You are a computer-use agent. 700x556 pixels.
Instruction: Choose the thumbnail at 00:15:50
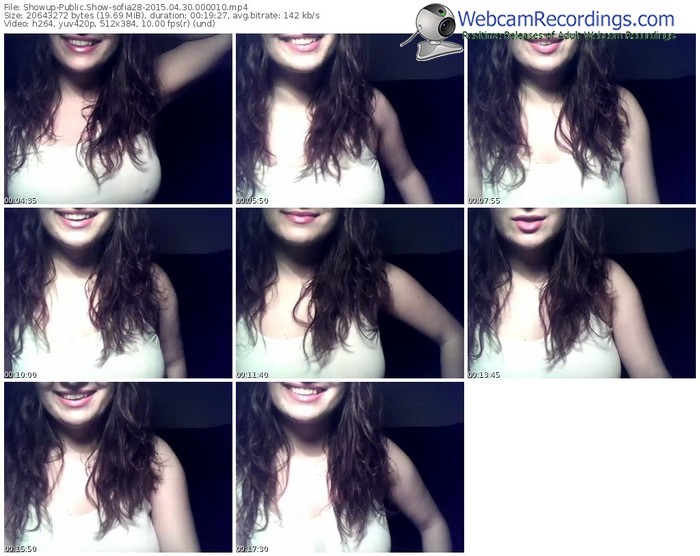[117, 467]
